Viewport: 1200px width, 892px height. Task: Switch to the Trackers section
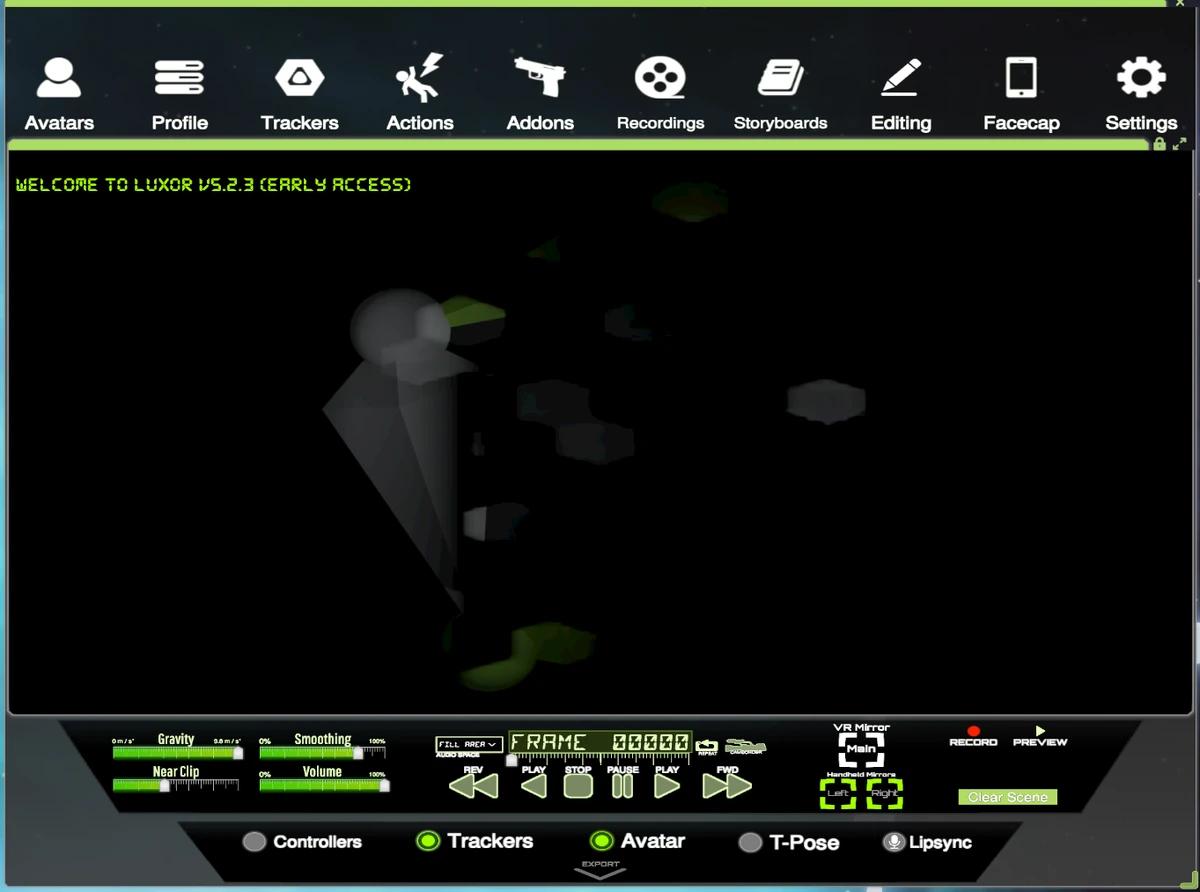tap(300, 90)
